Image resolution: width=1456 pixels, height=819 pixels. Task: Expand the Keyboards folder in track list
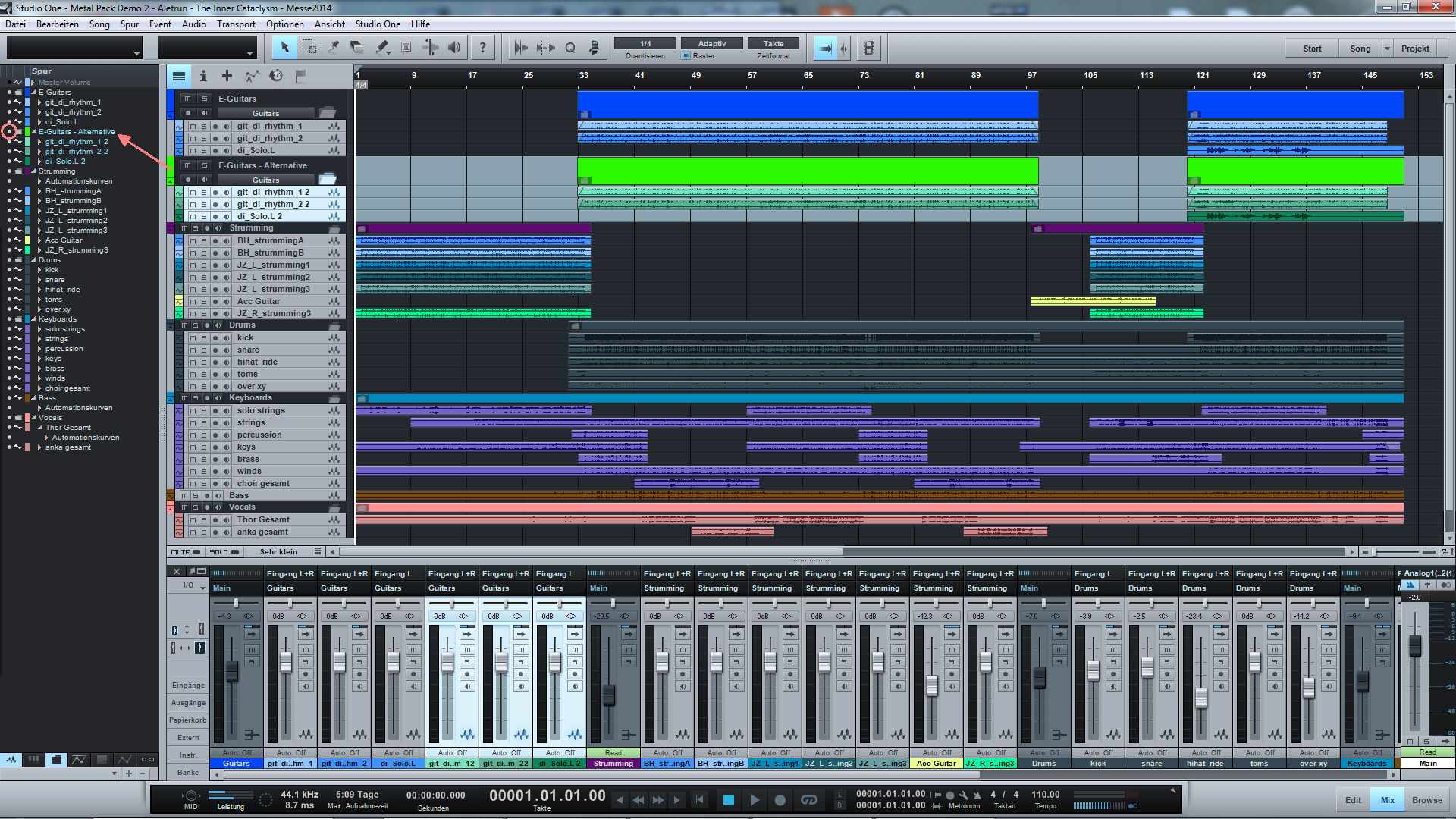coord(33,319)
